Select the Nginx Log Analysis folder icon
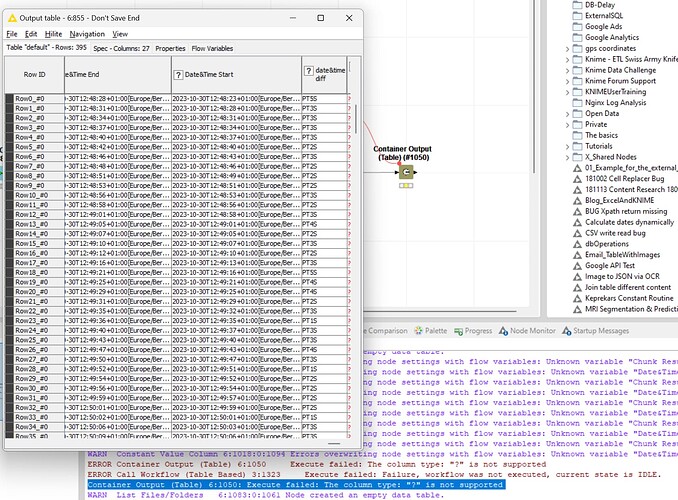 pyautogui.click(x=577, y=103)
